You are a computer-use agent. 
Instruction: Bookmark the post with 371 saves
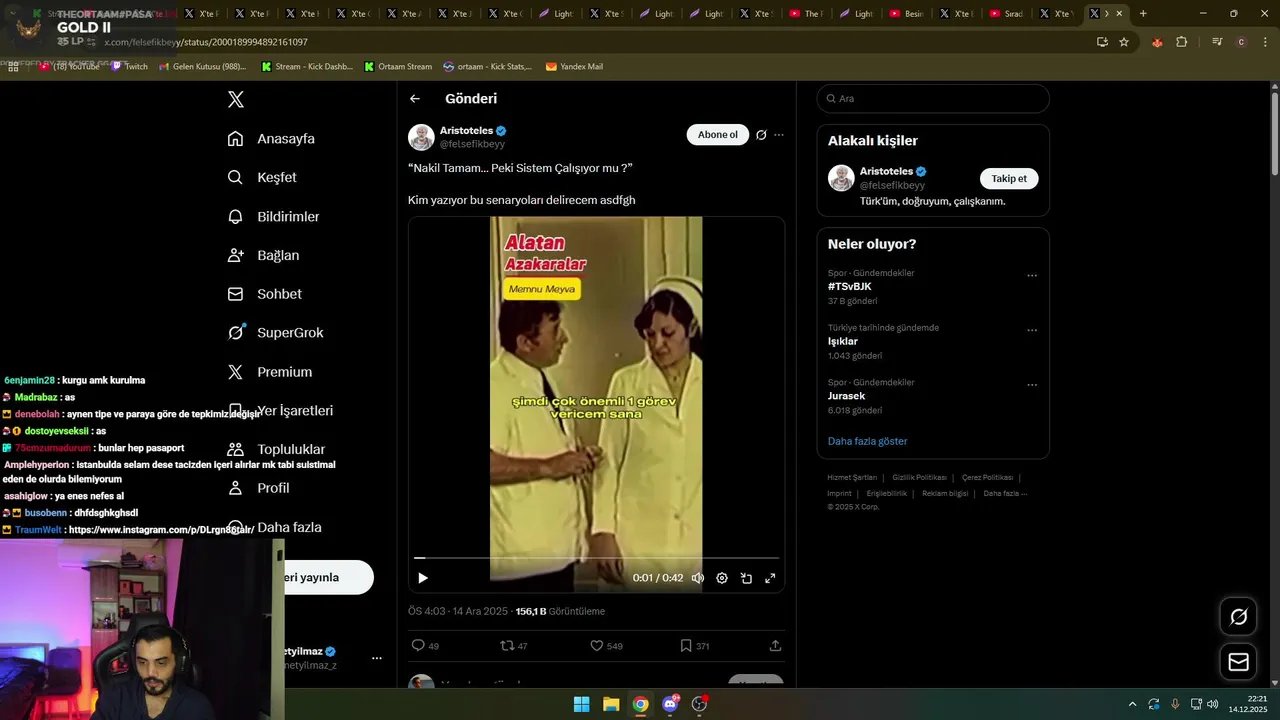pyautogui.click(x=695, y=646)
